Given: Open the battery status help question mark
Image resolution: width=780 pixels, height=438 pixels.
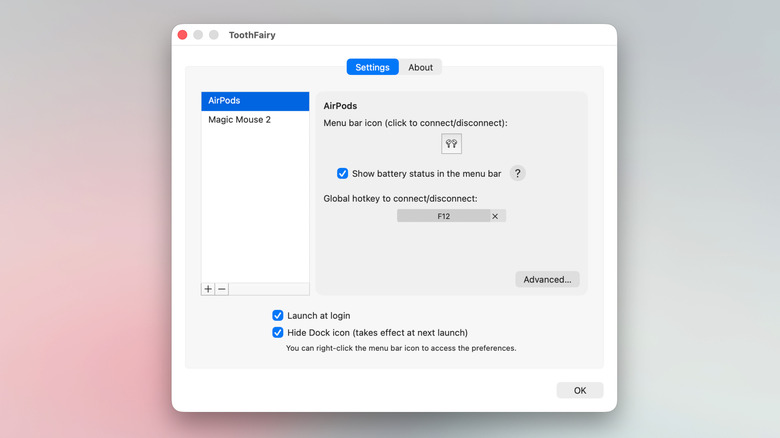Looking at the screenshot, I should 517,173.
